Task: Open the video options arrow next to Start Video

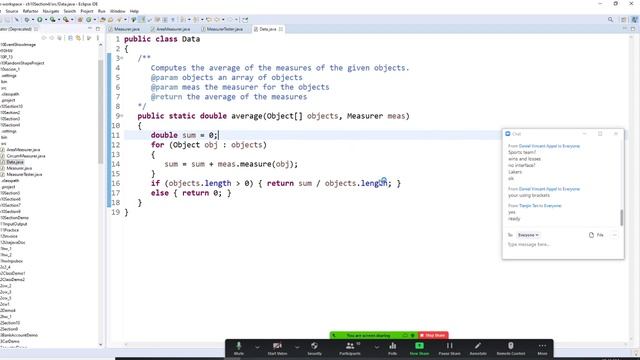Action: [297, 347]
